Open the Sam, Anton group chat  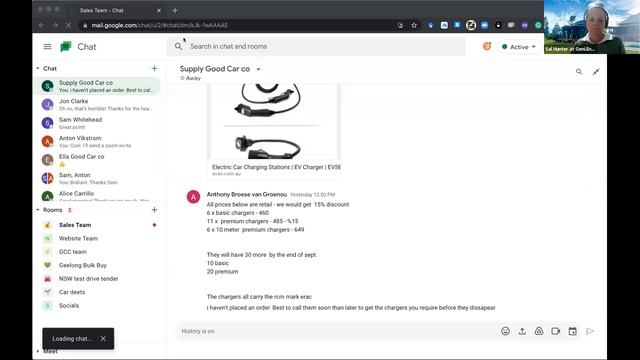click(x=98, y=178)
